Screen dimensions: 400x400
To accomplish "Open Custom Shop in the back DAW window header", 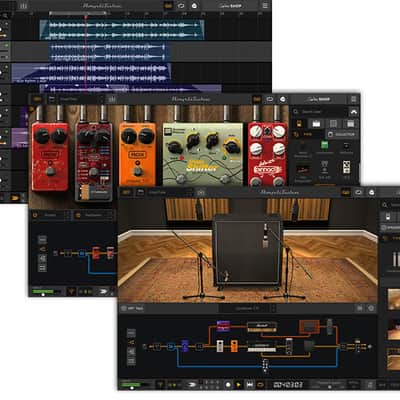I will tap(230, 6).
